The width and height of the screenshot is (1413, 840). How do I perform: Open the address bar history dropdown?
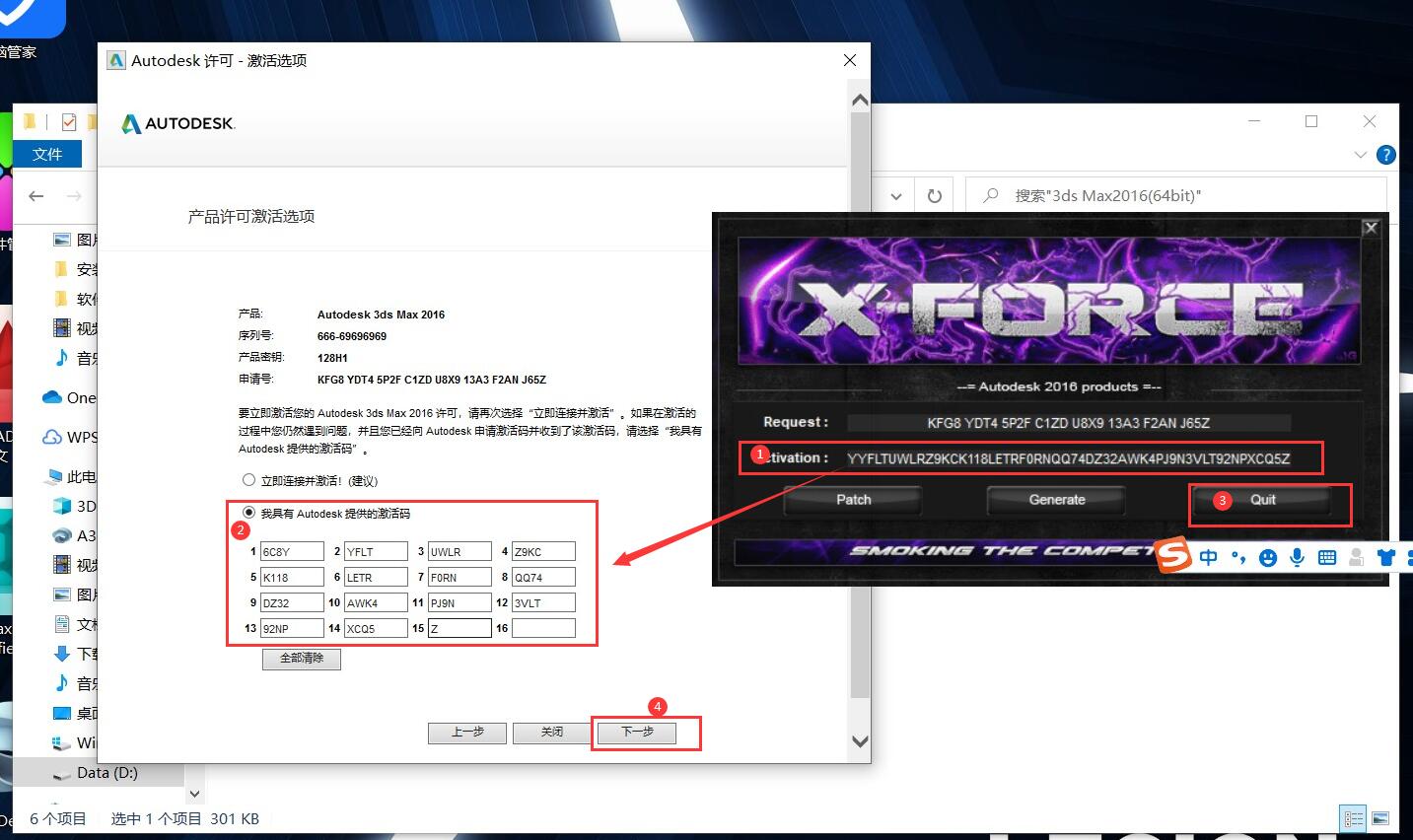click(896, 196)
